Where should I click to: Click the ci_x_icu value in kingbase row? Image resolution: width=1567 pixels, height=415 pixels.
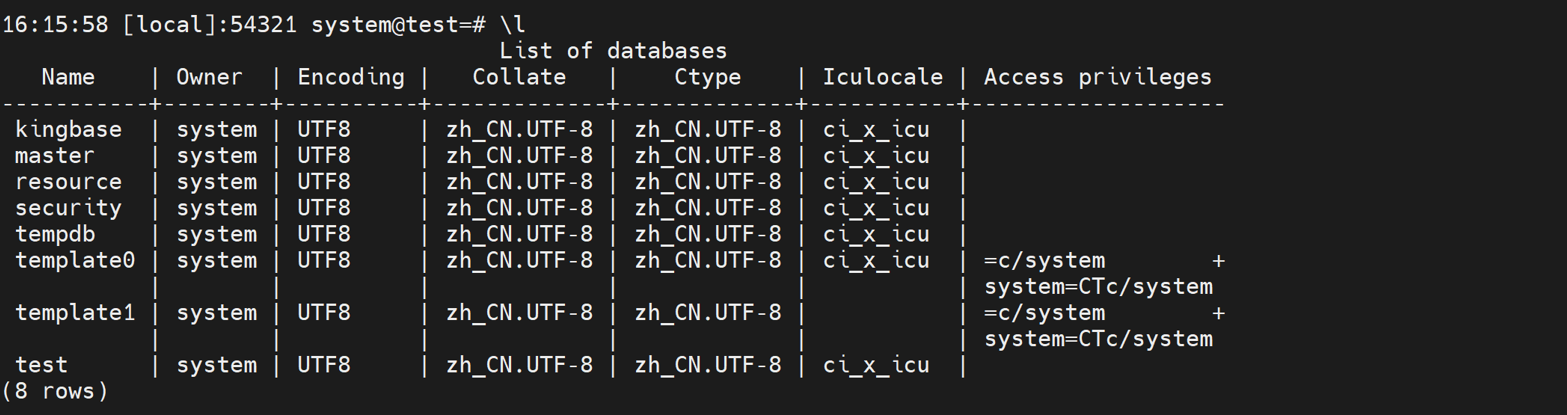(x=876, y=130)
